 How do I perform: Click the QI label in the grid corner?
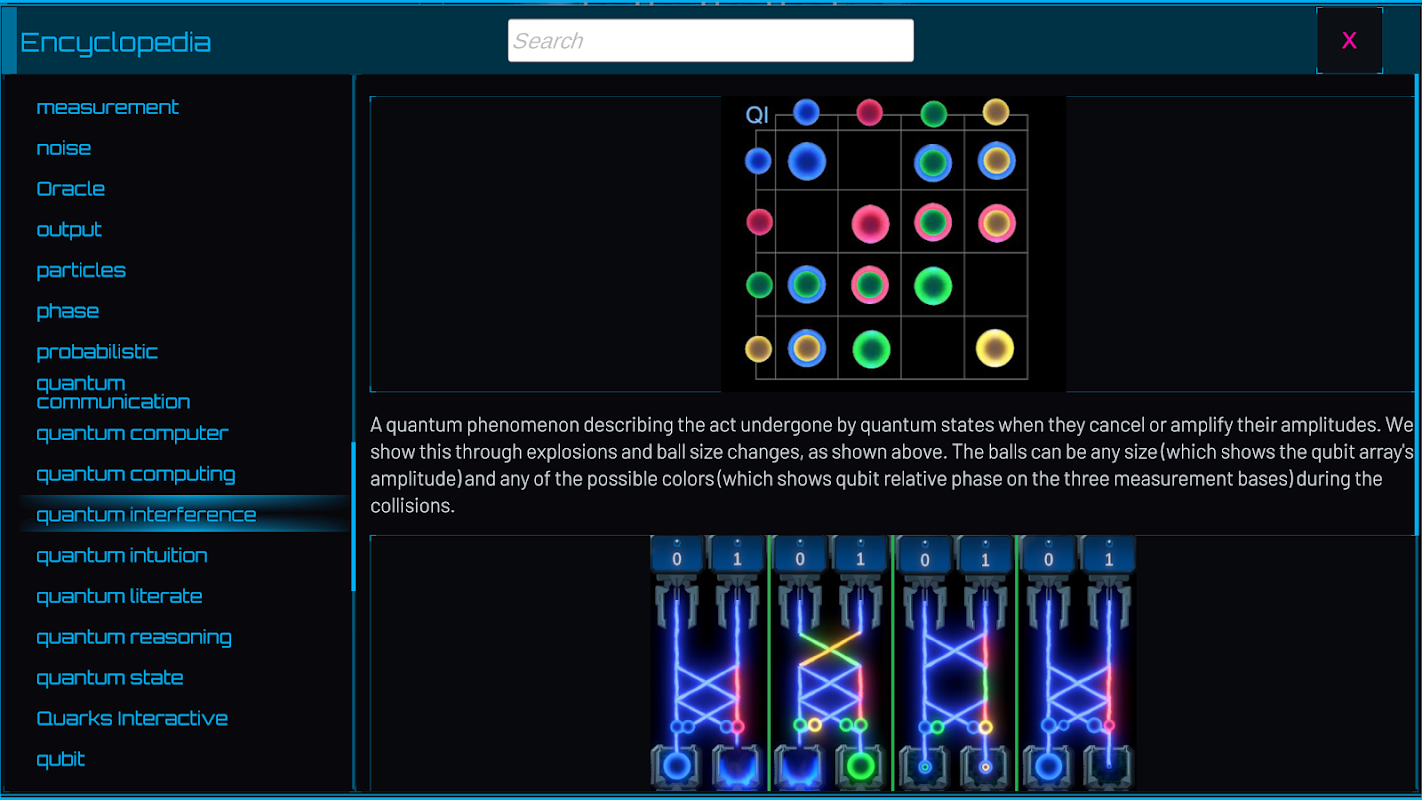(x=757, y=115)
